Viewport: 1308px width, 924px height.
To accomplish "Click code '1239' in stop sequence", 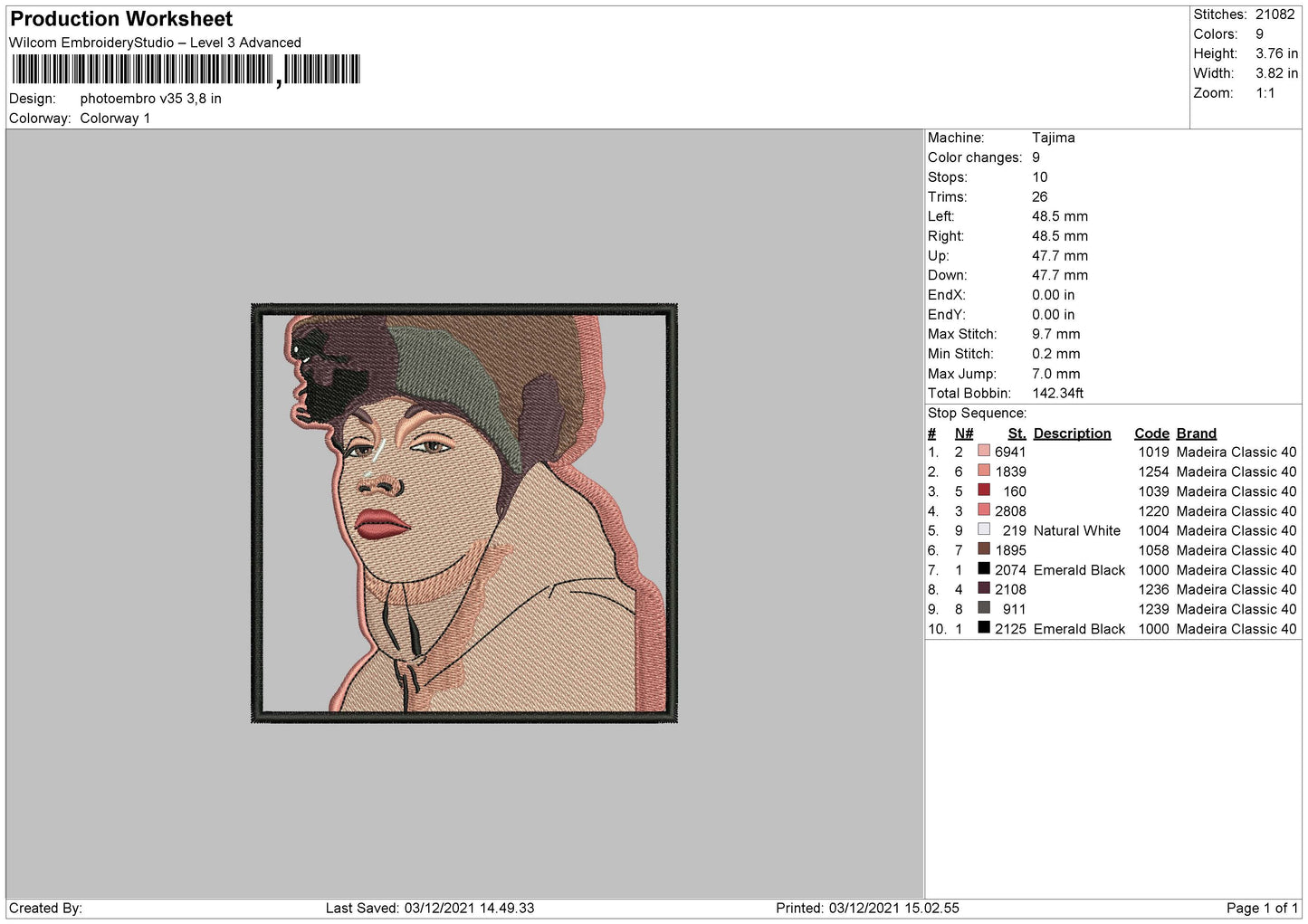I will click(1153, 609).
